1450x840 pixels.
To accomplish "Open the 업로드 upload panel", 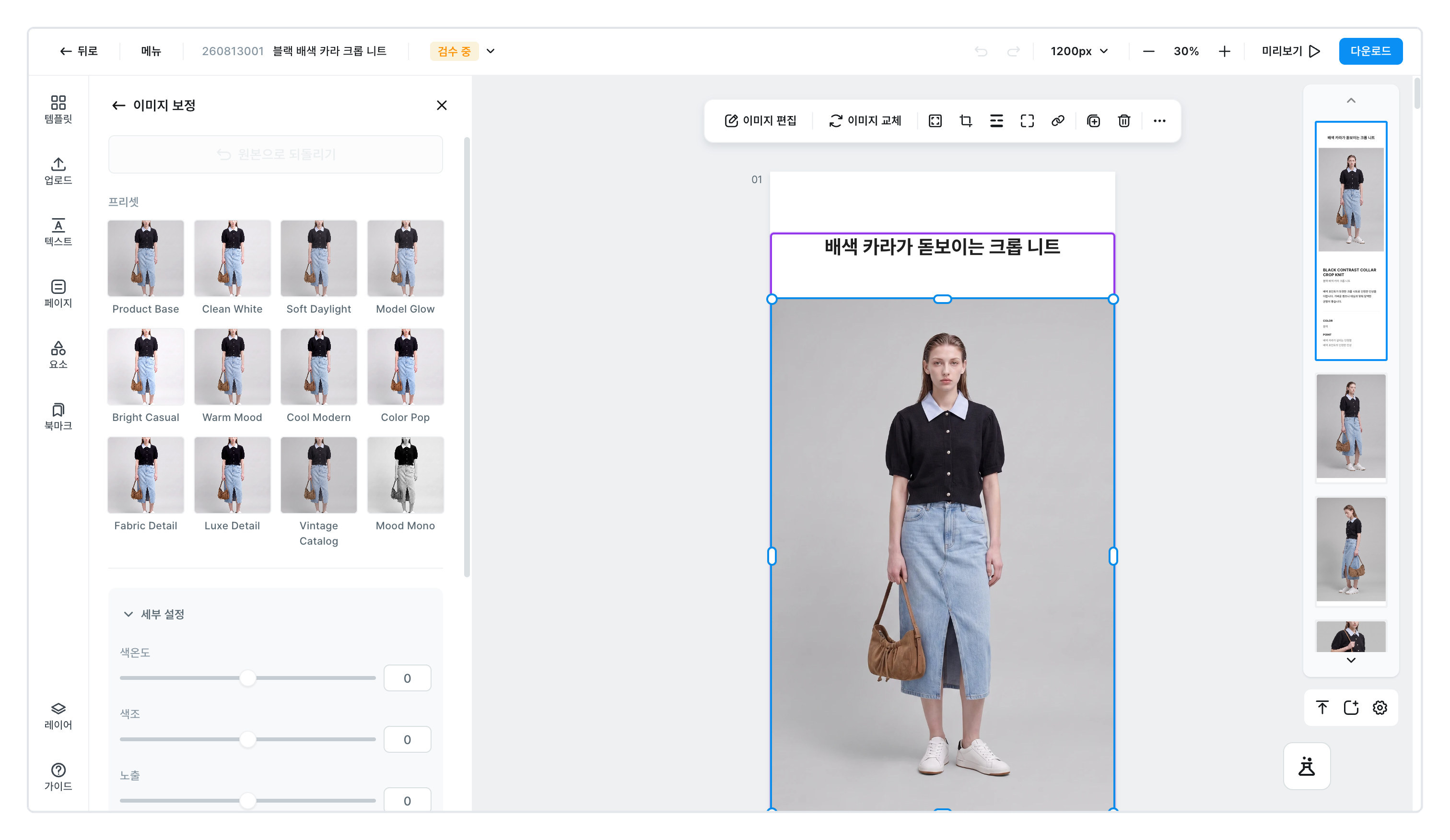I will (x=58, y=171).
